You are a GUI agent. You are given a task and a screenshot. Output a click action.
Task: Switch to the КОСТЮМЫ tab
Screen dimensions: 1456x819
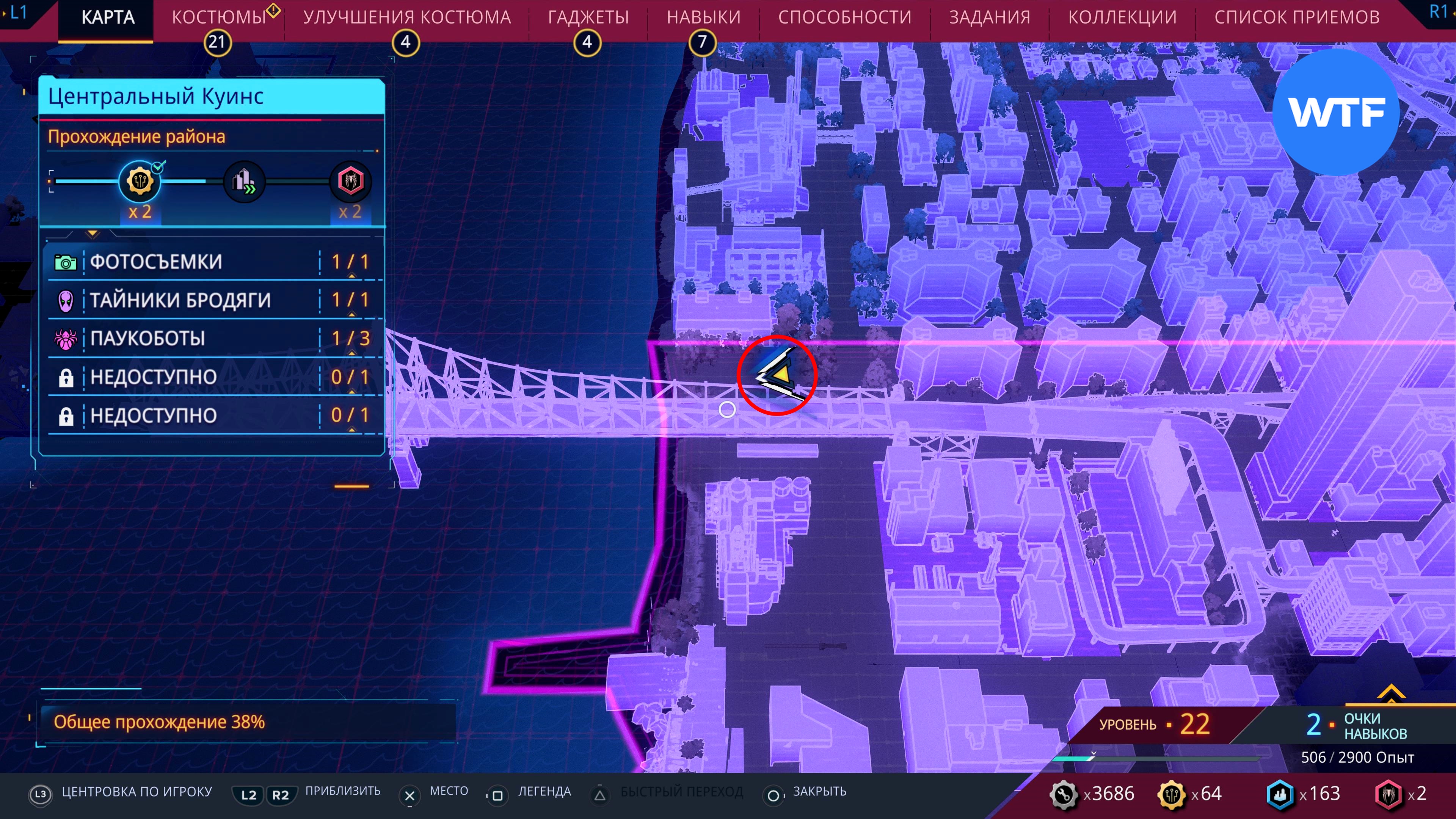tap(219, 17)
